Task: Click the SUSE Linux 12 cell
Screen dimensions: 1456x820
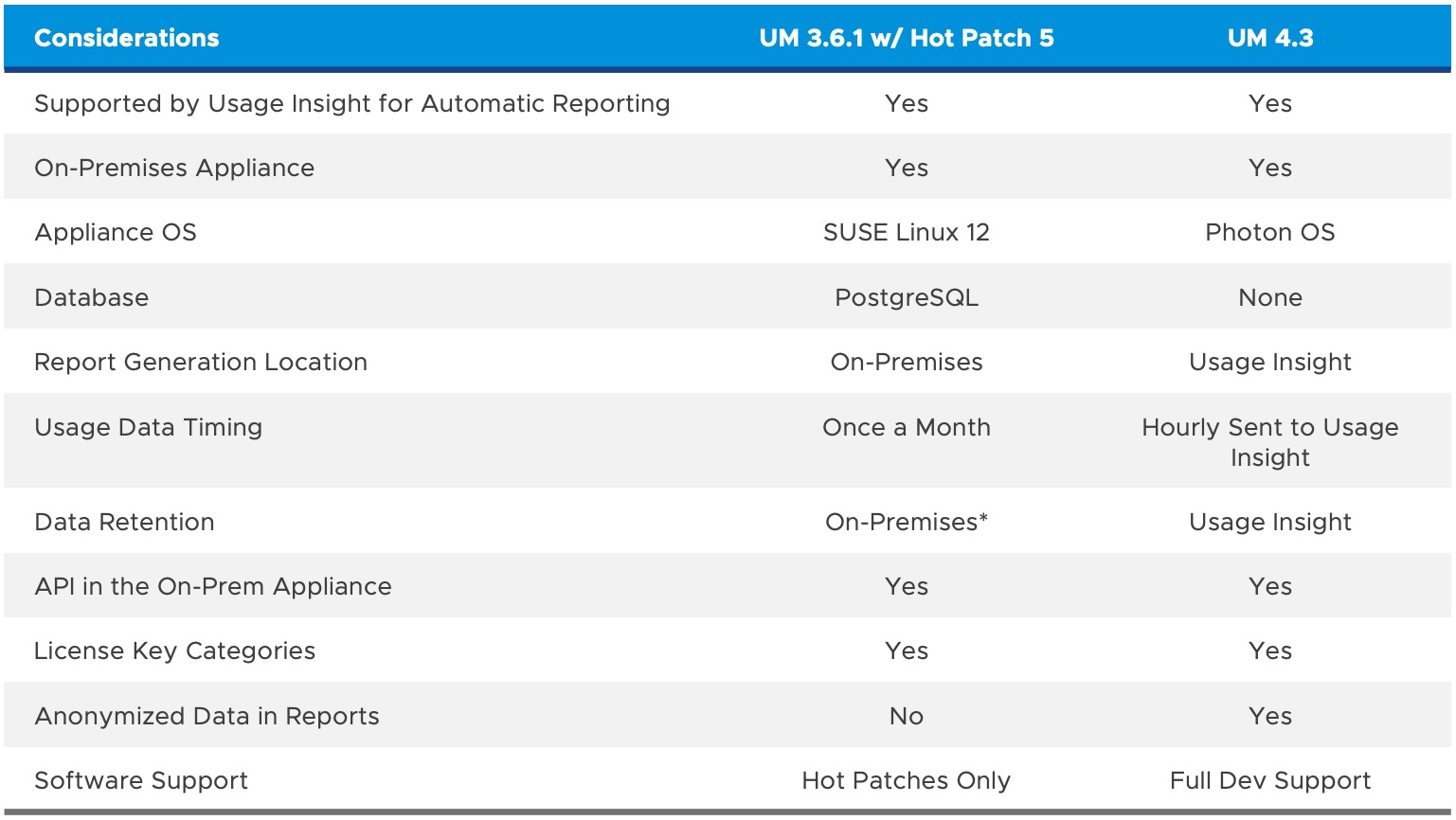Action: tap(906, 232)
